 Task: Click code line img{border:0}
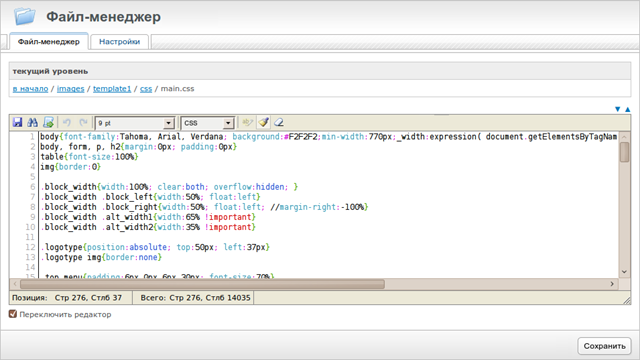[x=70, y=167]
